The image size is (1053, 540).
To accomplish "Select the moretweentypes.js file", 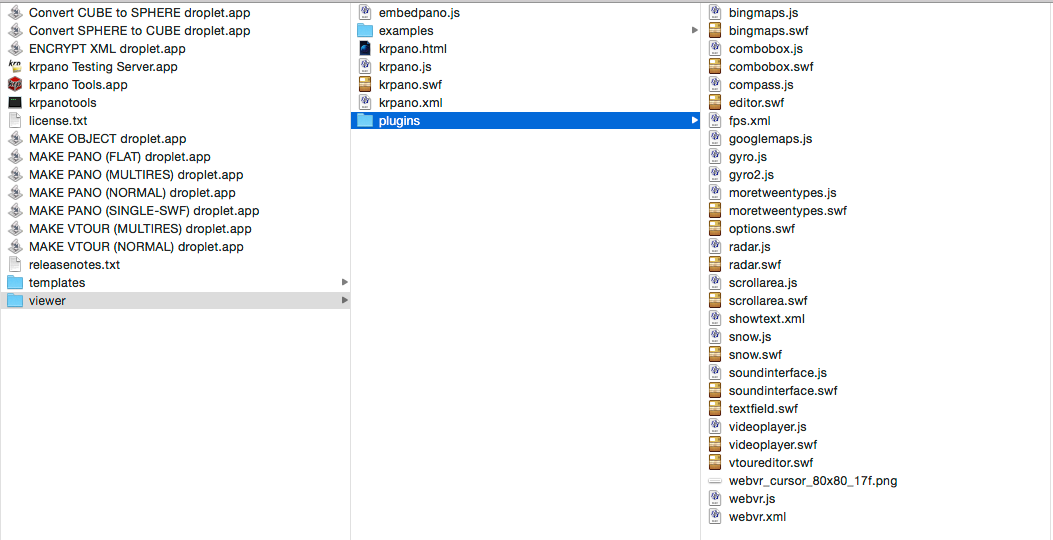I will [x=782, y=193].
